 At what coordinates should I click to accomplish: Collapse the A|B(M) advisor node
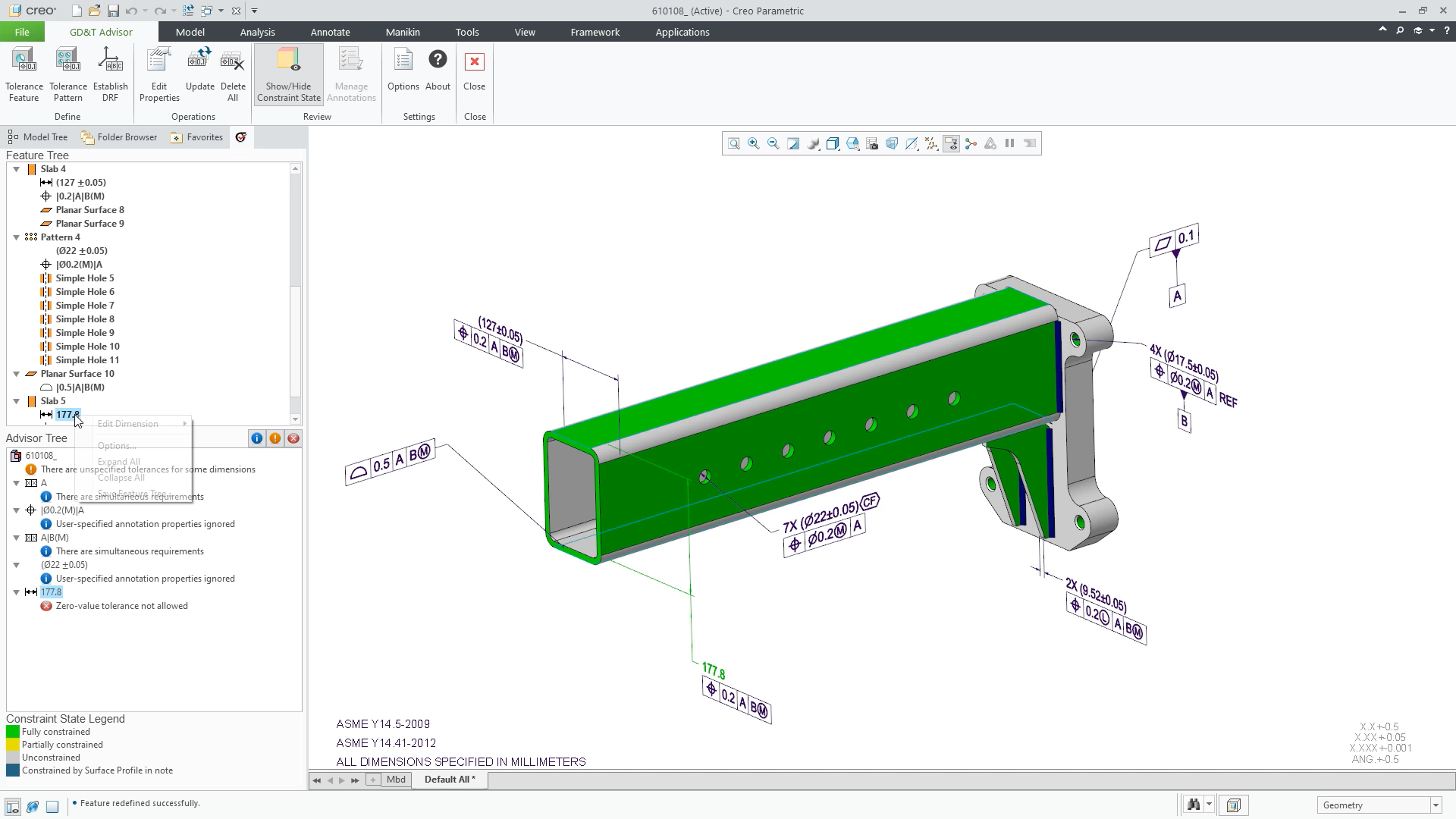[17, 538]
